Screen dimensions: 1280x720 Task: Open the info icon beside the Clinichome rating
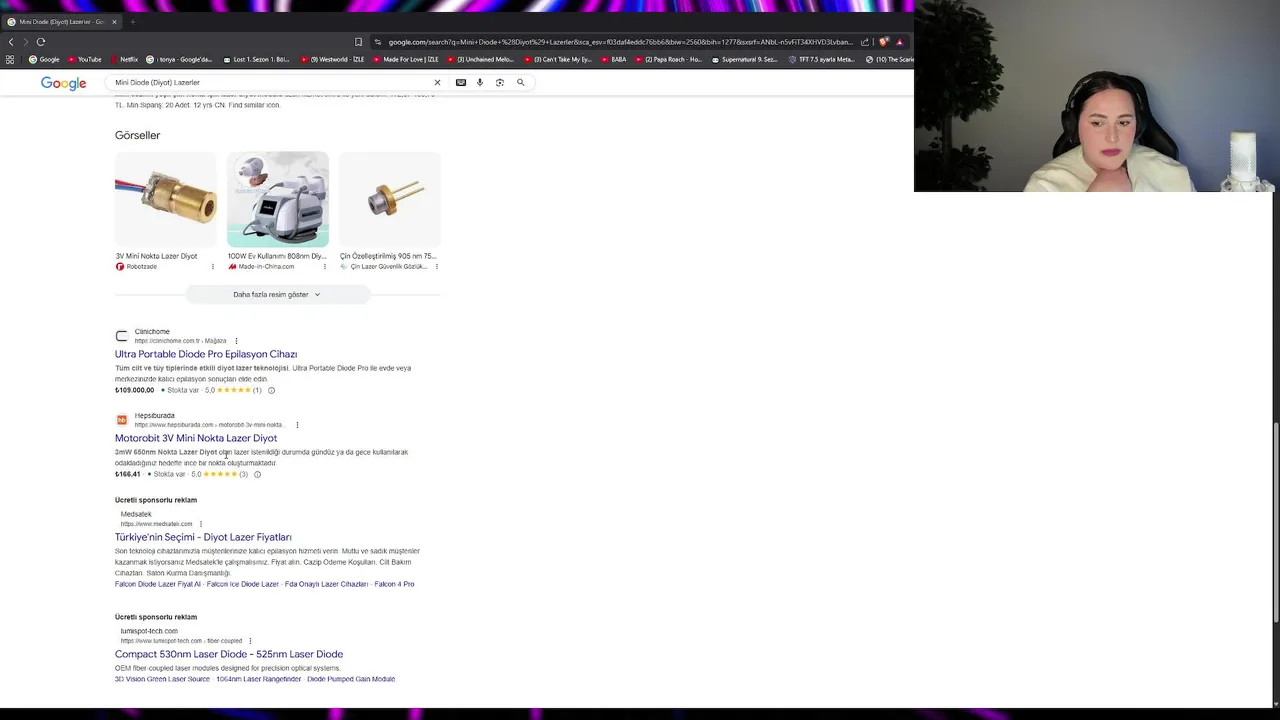(x=271, y=390)
